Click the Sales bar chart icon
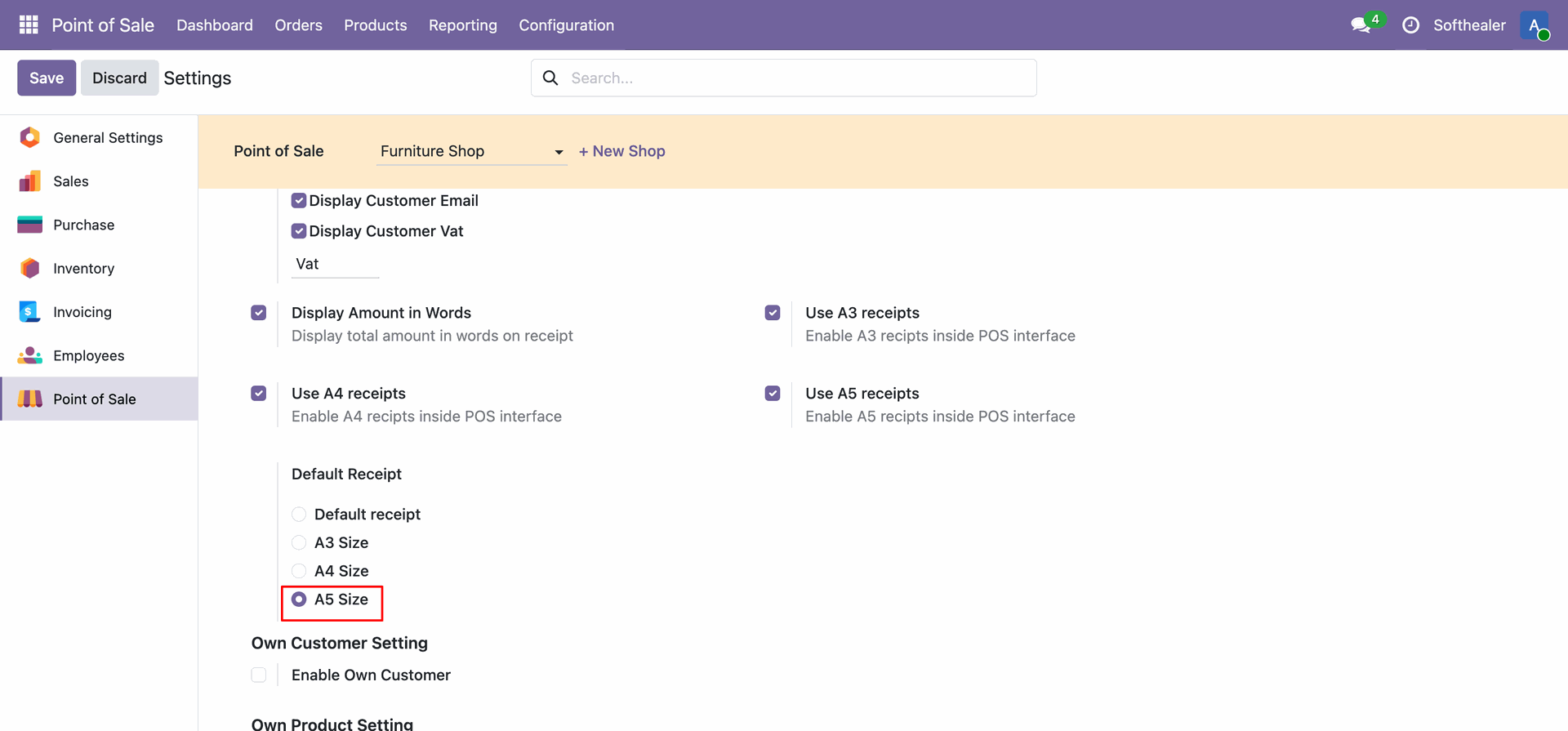The image size is (1568, 731). pos(30,181)
